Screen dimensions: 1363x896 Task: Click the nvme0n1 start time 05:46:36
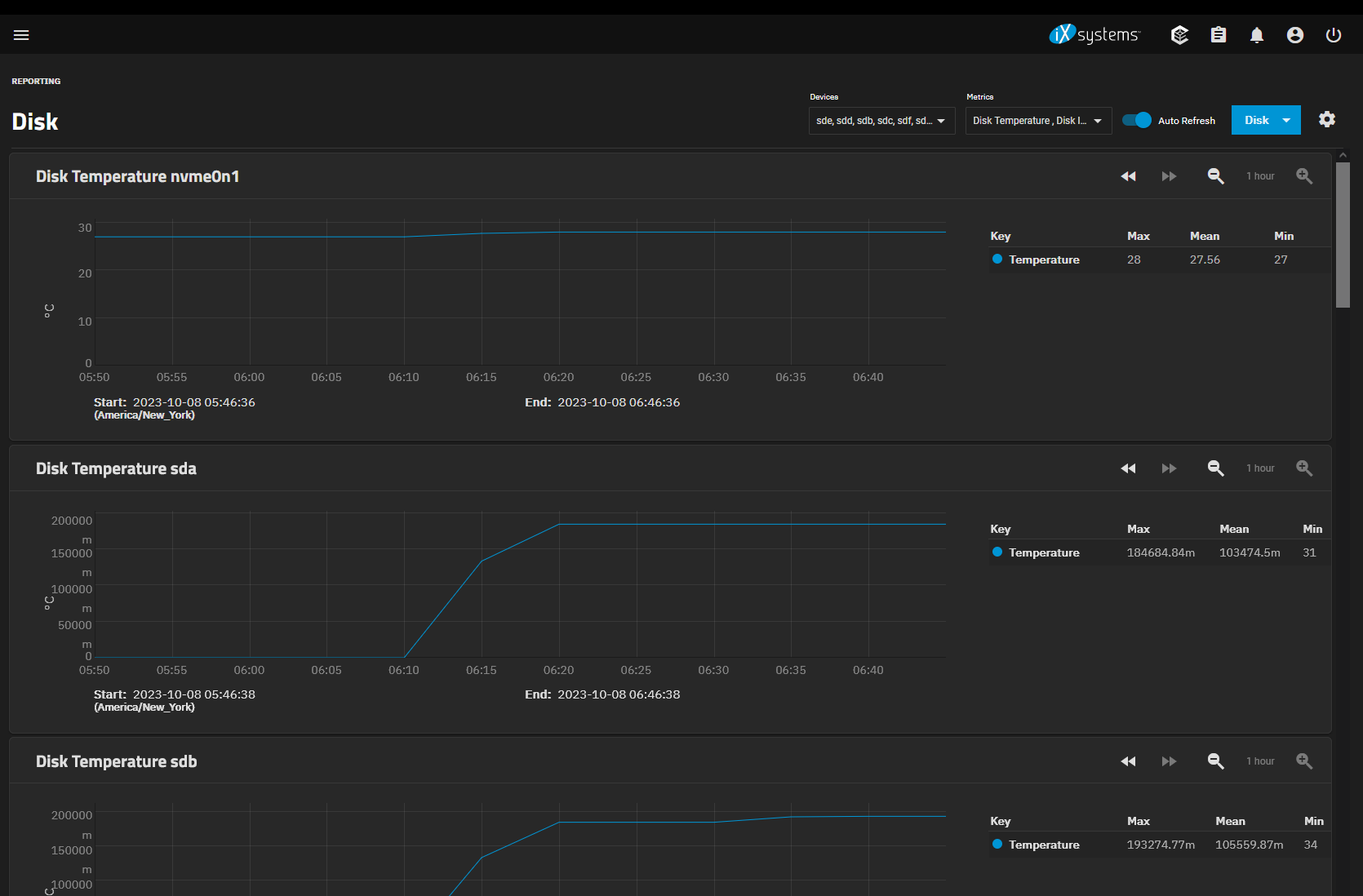point(194,402)
